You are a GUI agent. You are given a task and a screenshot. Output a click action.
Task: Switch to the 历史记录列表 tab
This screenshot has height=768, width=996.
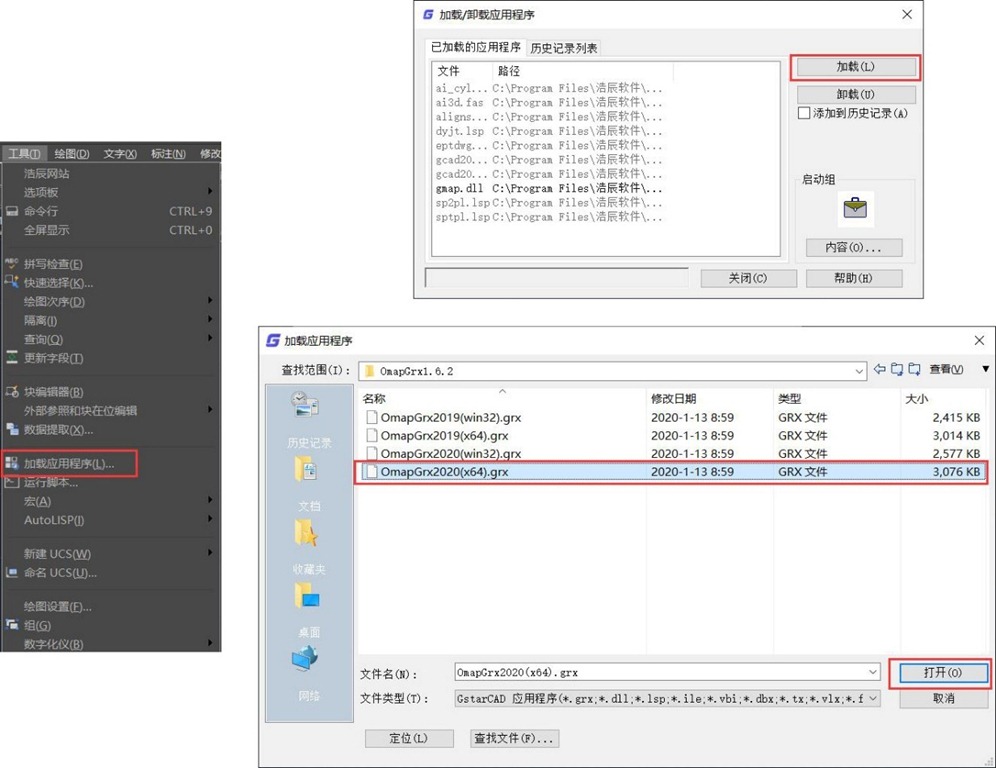pos(564,48)
